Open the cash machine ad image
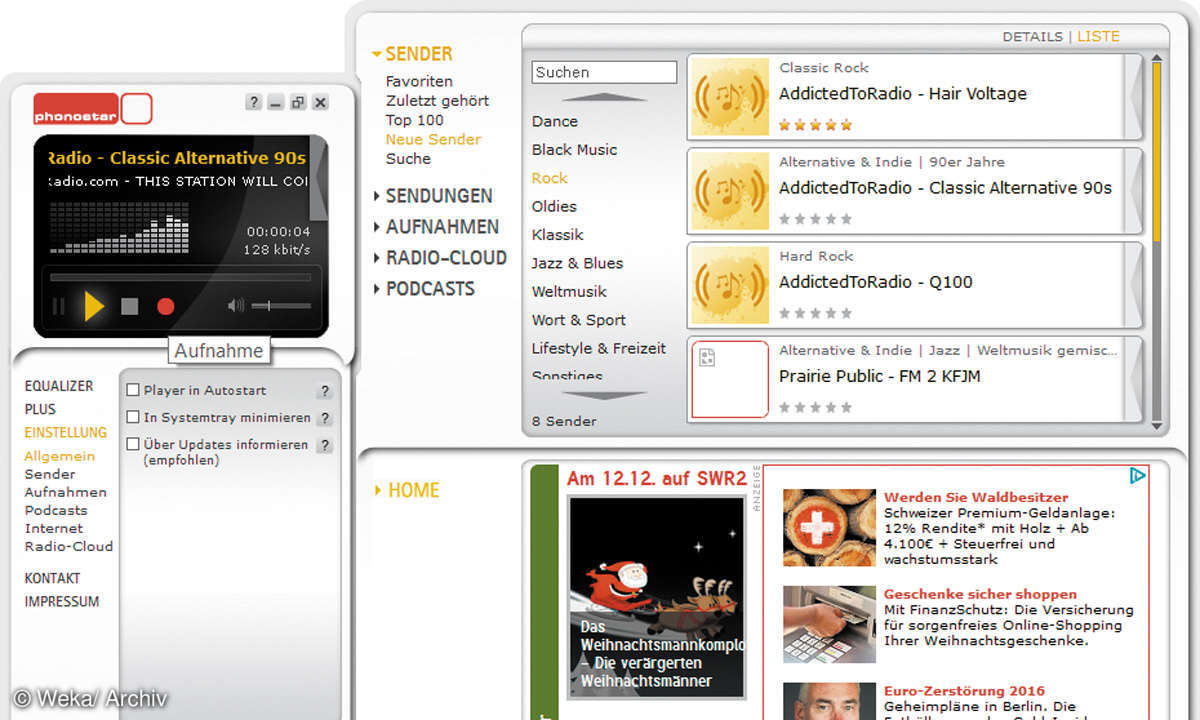 [828, 624]
